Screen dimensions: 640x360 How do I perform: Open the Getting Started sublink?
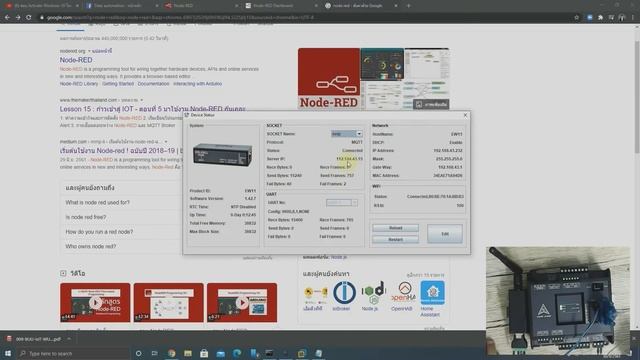point(118,84)
